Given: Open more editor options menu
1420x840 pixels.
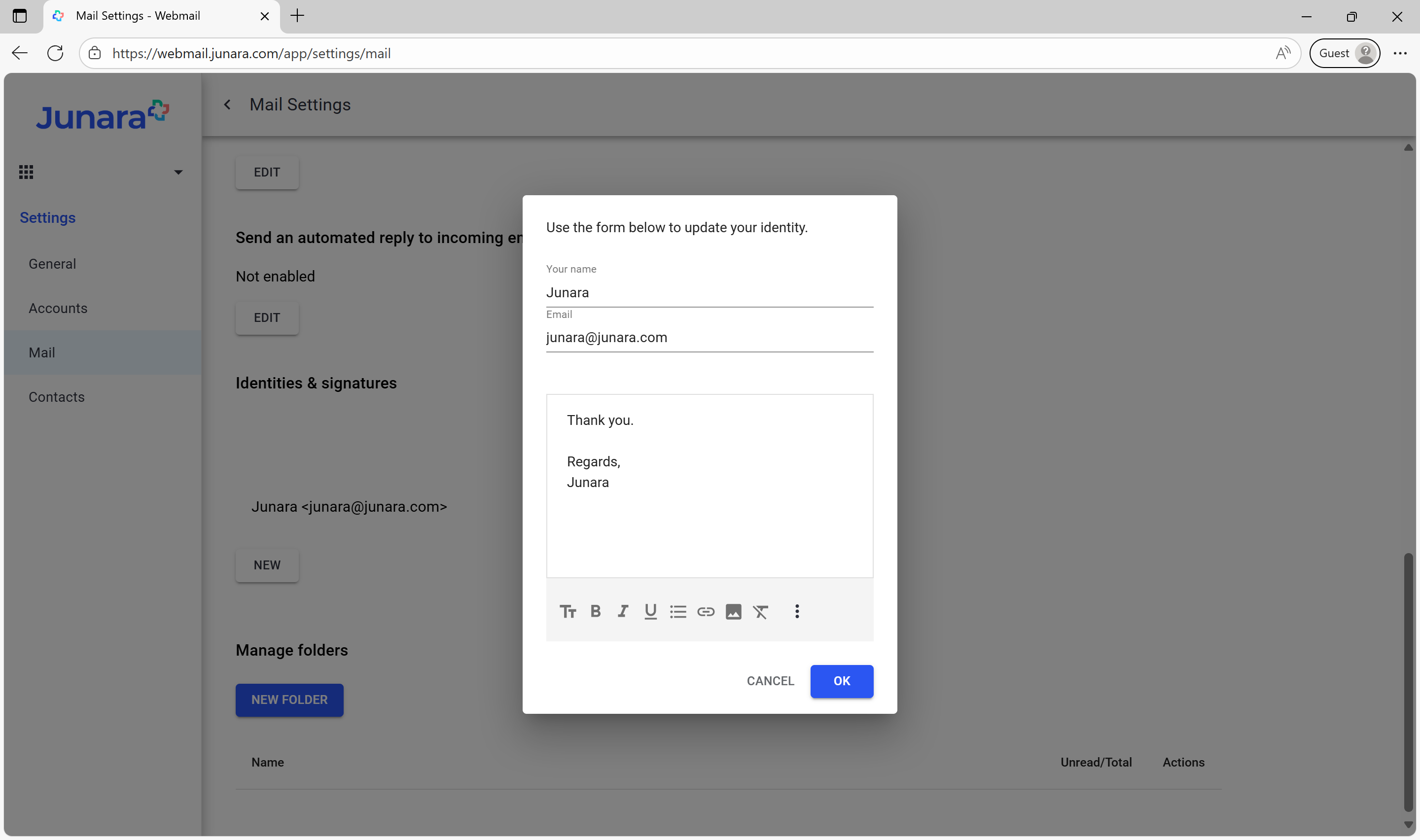Looking at the screenshot, I should tap(797, 611).
